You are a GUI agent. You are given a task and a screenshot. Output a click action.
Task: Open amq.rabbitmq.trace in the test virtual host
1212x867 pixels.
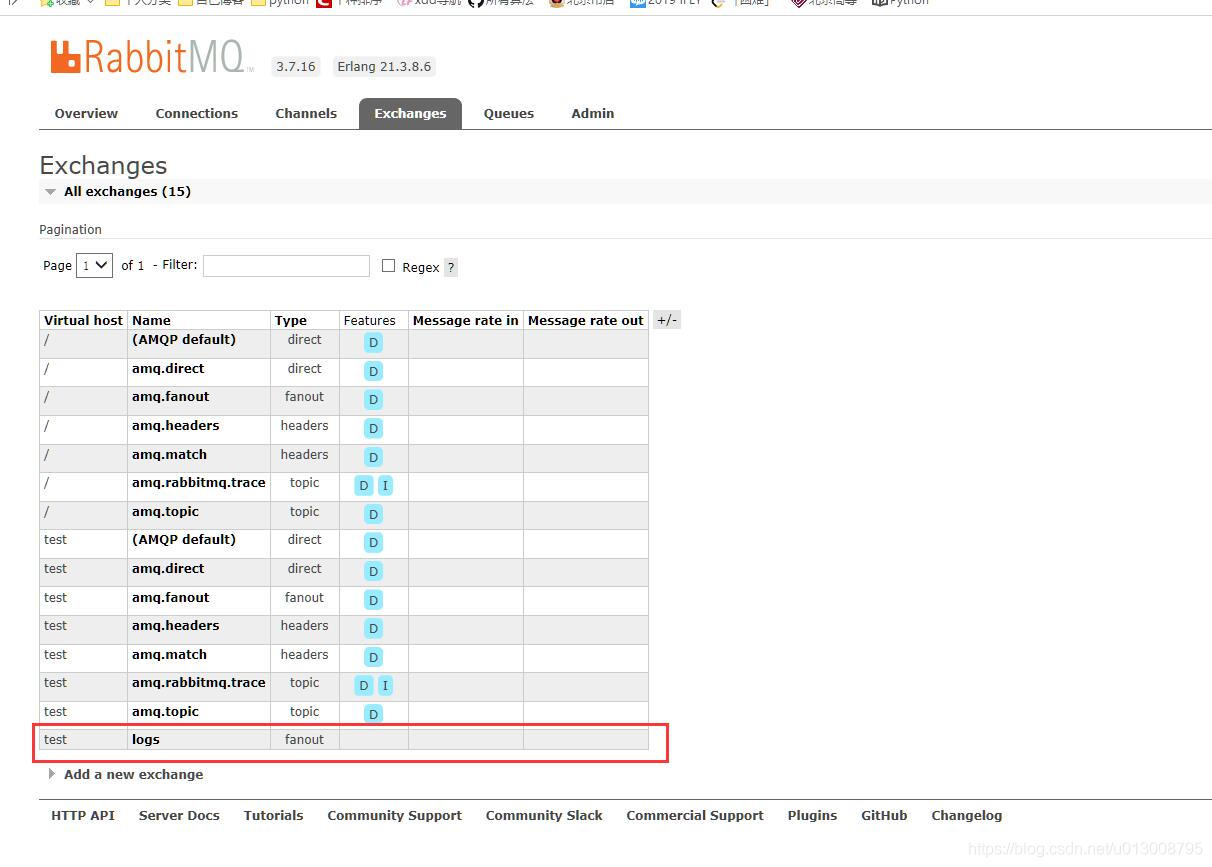(x=199, y=682)
